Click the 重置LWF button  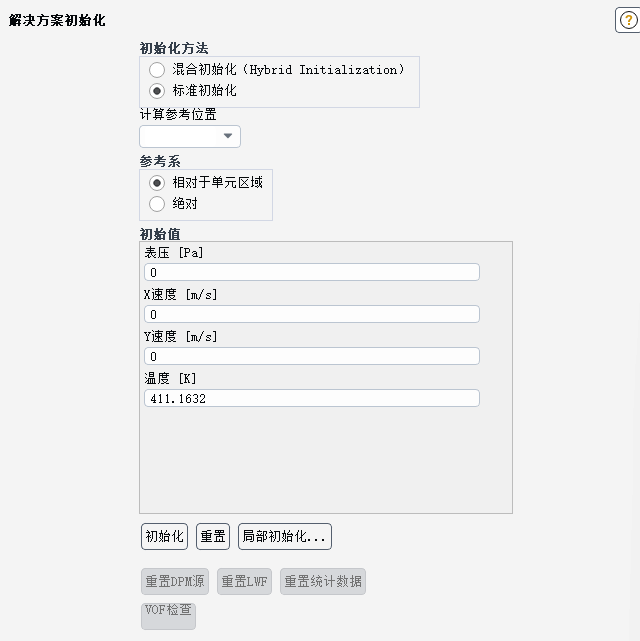coord(244,582)
